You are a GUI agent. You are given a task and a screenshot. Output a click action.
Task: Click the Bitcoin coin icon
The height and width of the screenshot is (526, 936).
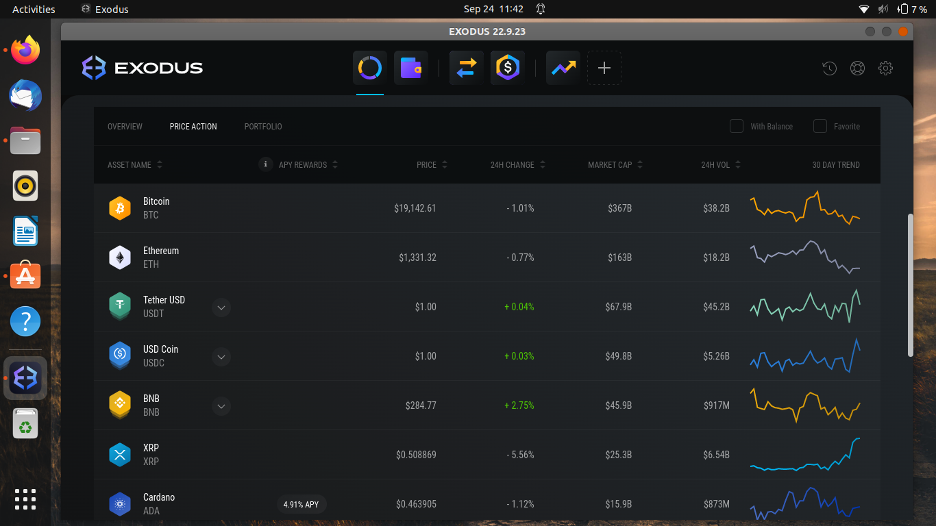point(120,208)
